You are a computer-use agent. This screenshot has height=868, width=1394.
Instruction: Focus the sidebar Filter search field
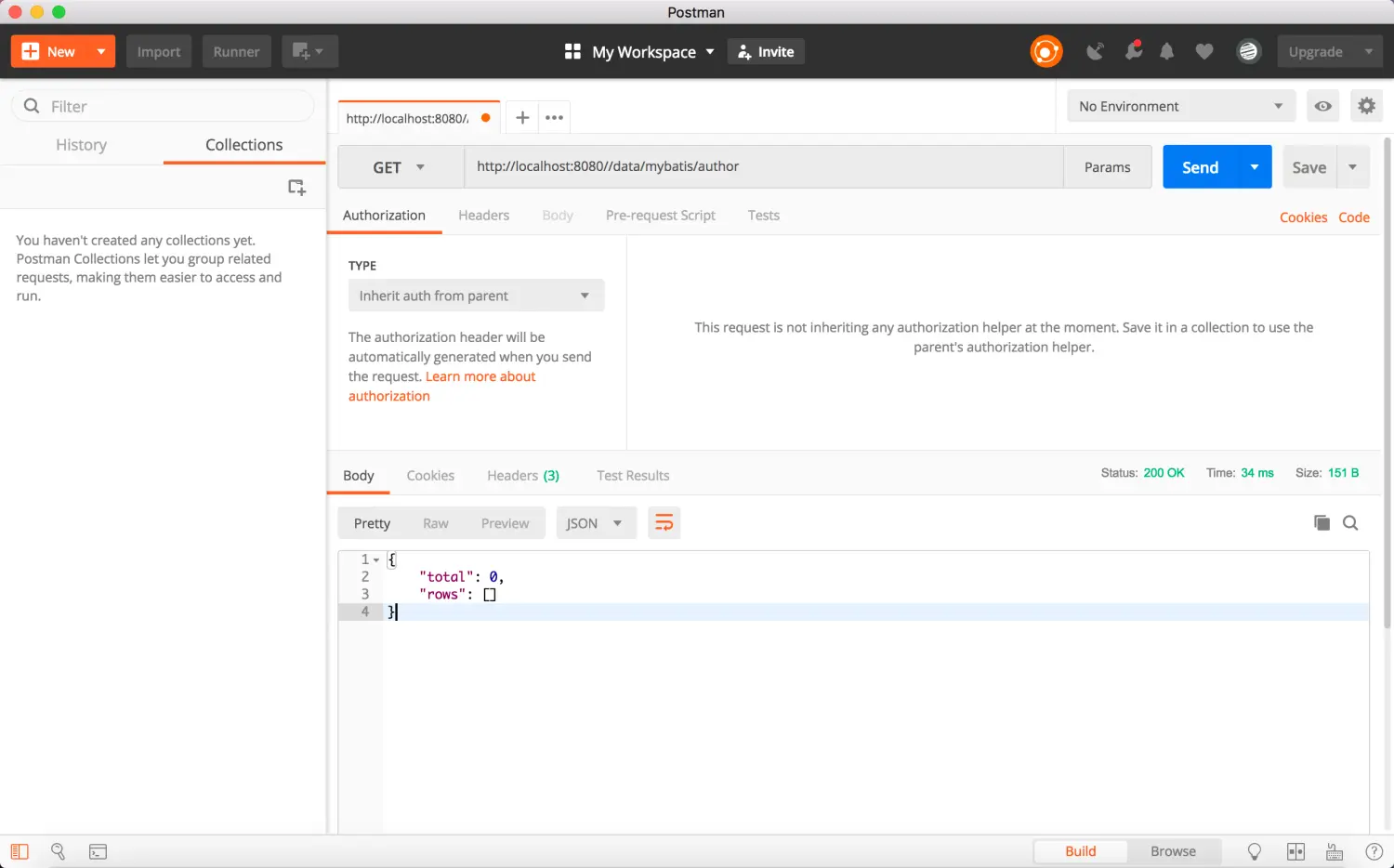[164, 106]
